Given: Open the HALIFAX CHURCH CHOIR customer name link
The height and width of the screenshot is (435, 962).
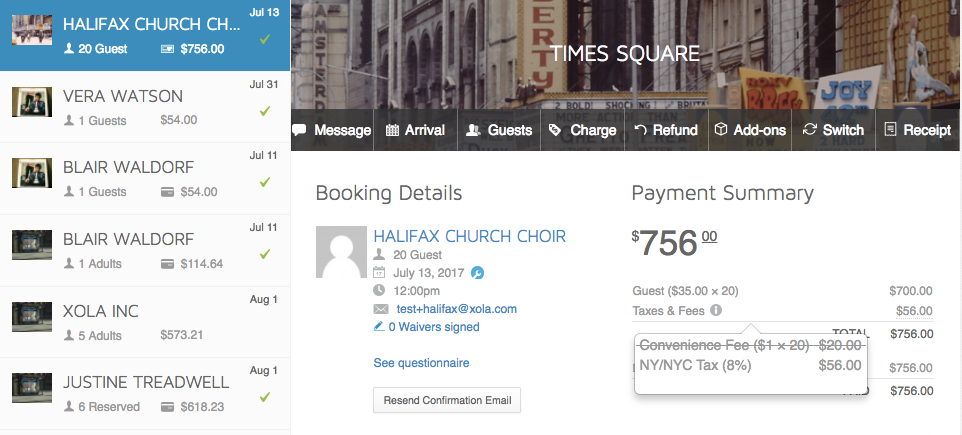Looking at the screenshot, I should click(x=470, y=236).
